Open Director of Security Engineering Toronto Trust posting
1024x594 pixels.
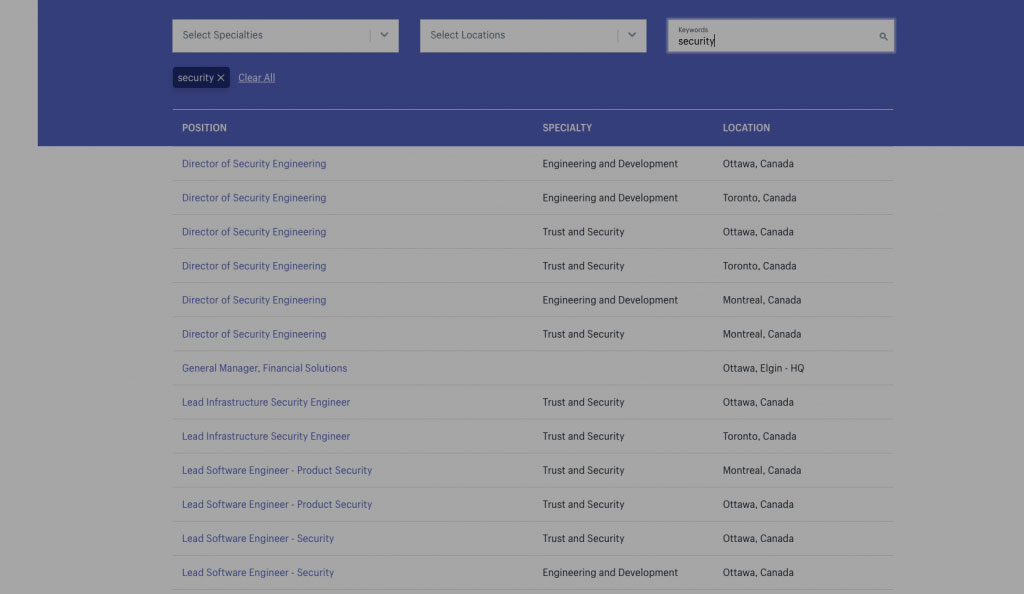click(254, 266)
